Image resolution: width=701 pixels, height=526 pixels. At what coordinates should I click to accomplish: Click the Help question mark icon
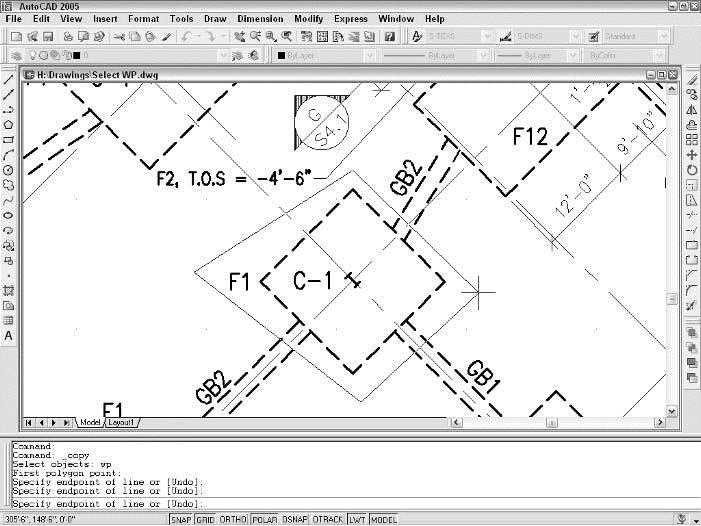pyautogui.click(x=390, y=37)
